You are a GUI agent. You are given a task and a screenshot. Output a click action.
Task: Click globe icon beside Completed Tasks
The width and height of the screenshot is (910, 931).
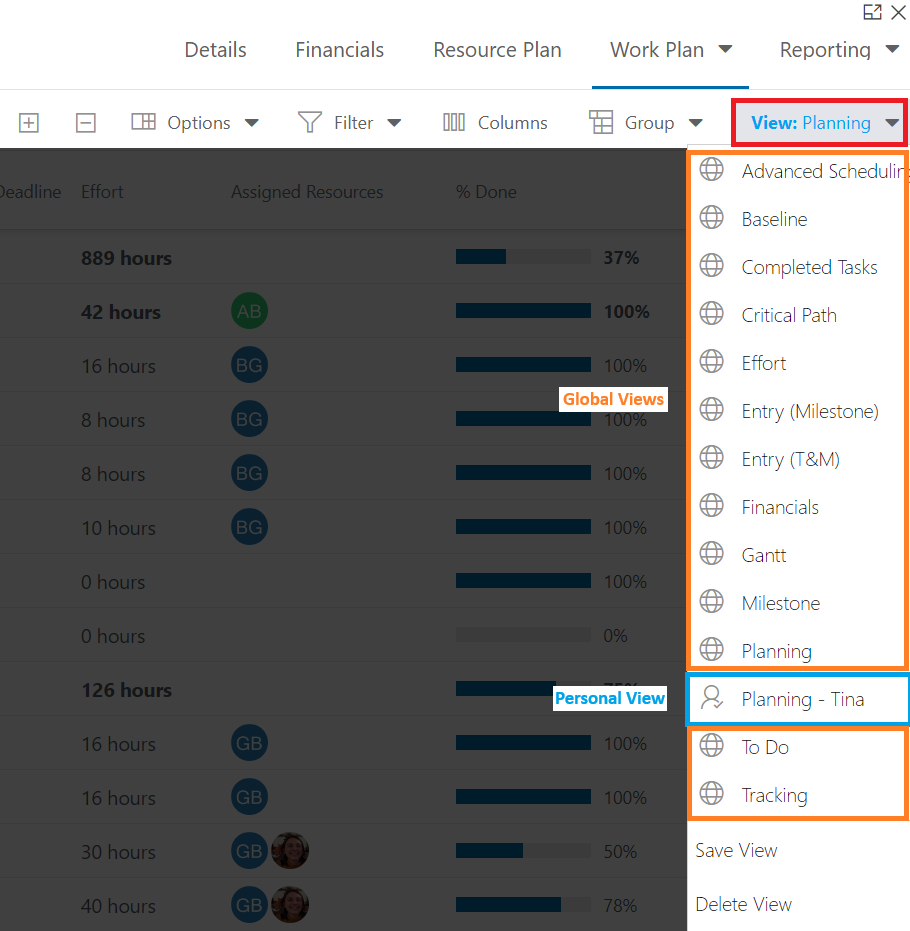tap(711, 265)
